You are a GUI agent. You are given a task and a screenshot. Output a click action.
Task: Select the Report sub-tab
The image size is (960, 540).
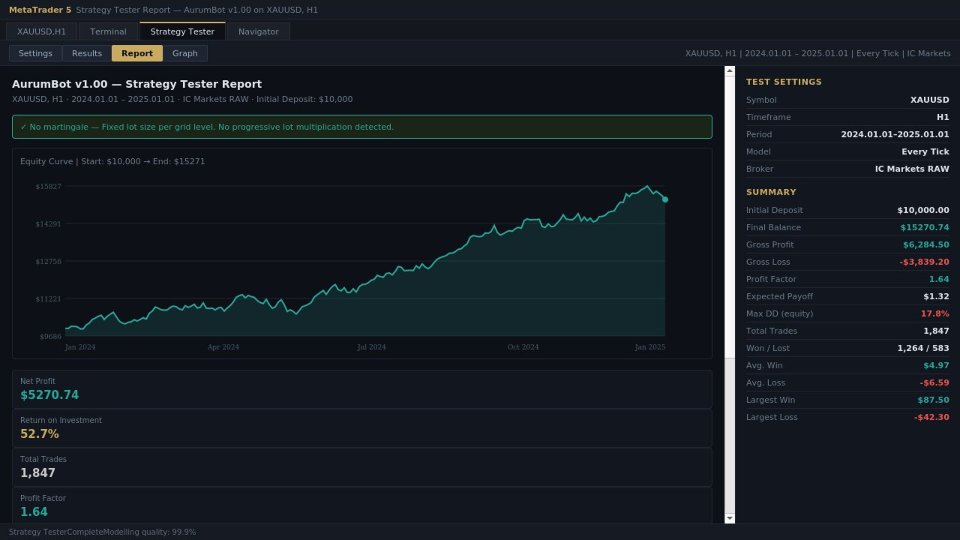click(x=137, y=53)
